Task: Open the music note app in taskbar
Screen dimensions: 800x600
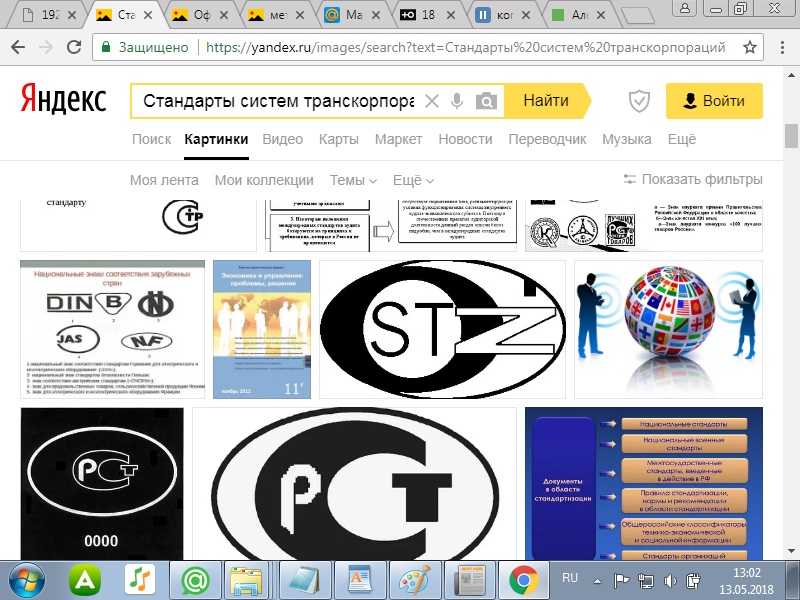Action: pyautogui.click(x=140, y=580)
